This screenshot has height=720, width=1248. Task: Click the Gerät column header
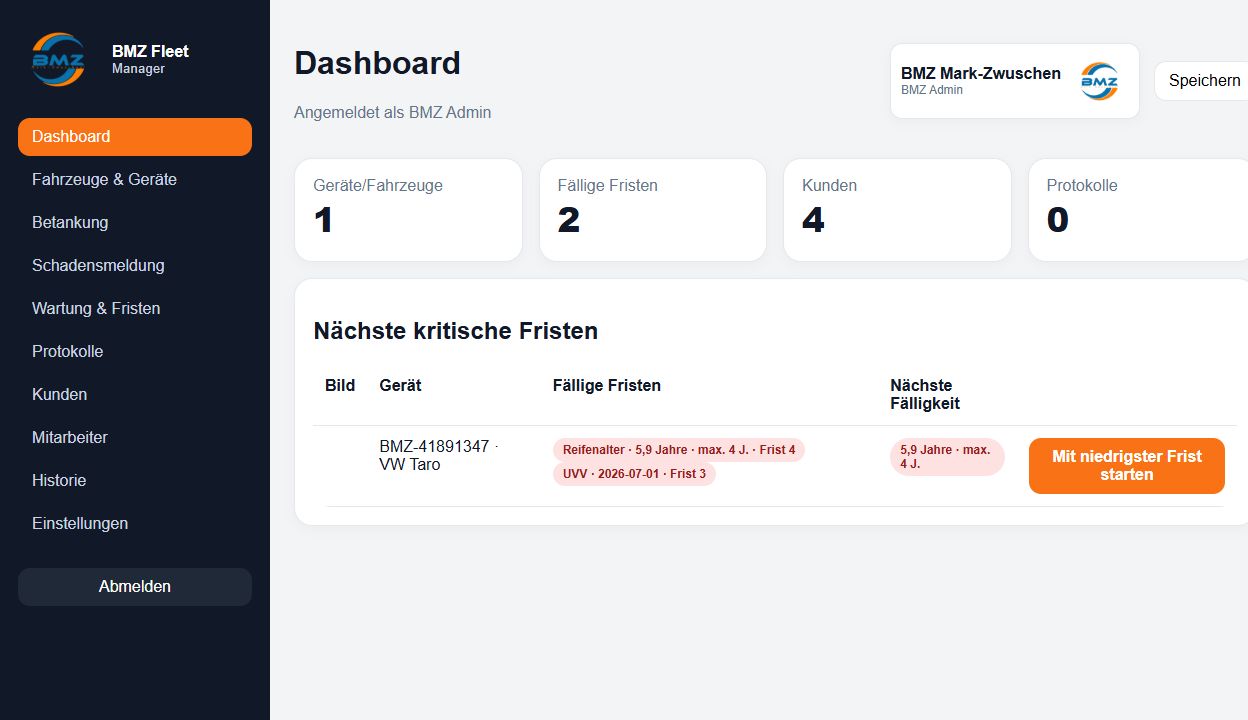[400, 386]
